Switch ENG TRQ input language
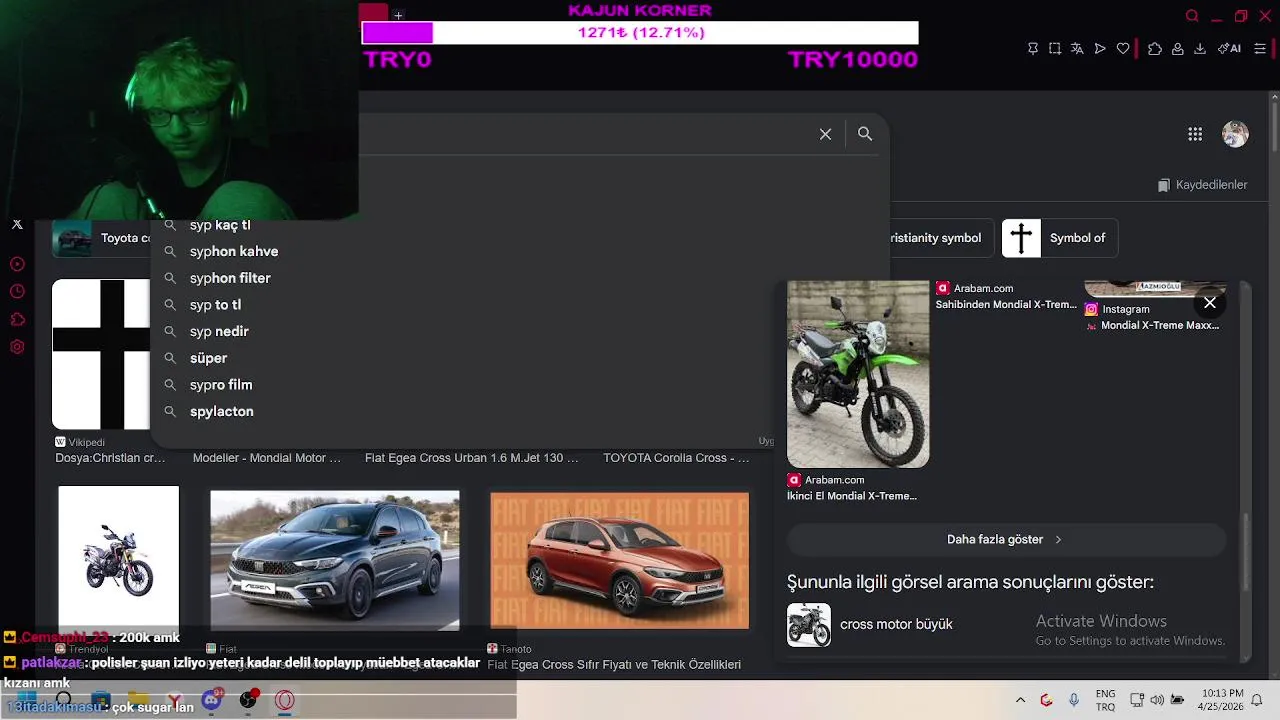The width and height of the screenshot is (1280, 720). (x=1105, y=700)
